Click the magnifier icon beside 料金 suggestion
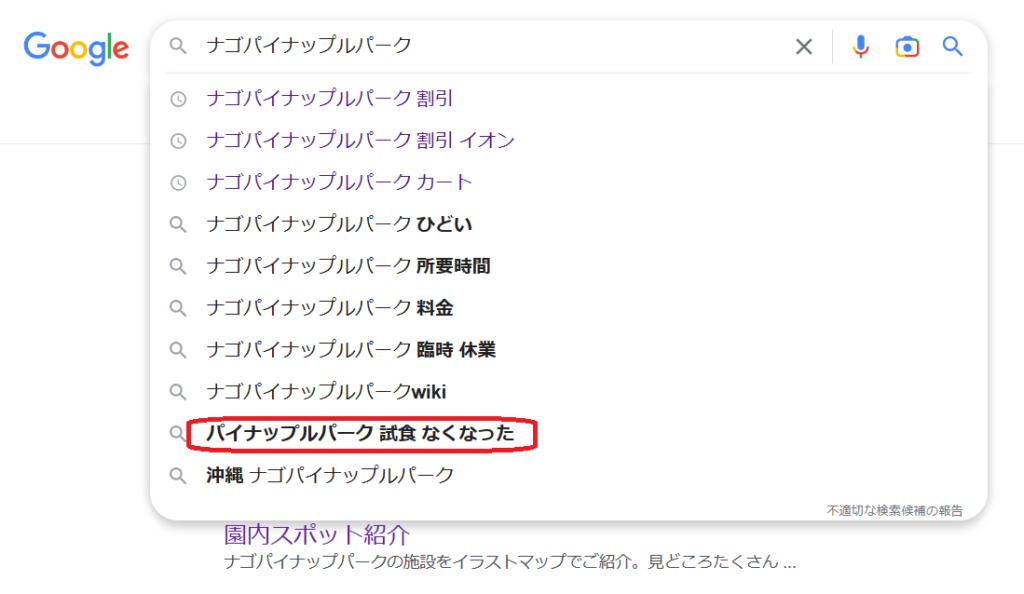This screenshot has width=1024, height=594. tap(178, 308)
